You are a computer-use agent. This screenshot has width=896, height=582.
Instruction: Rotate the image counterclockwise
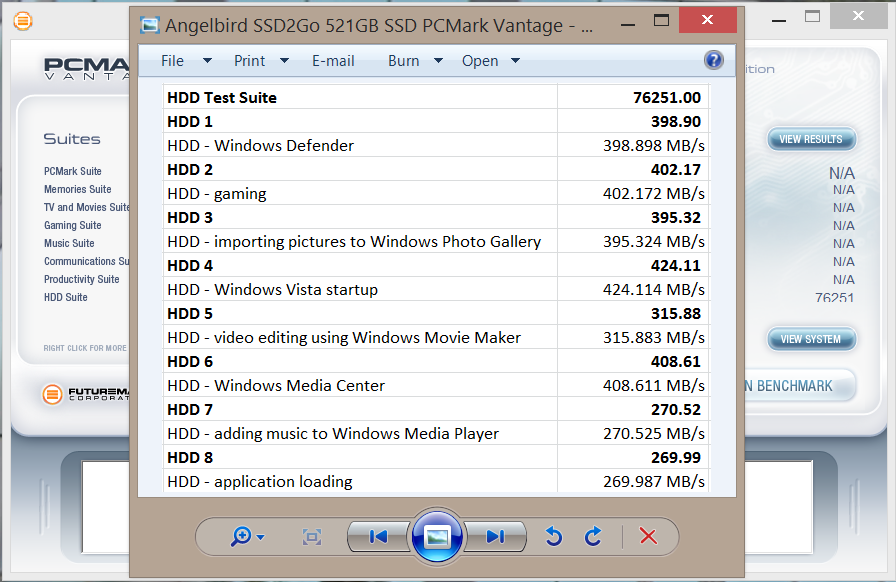click(x=554, y=537)
